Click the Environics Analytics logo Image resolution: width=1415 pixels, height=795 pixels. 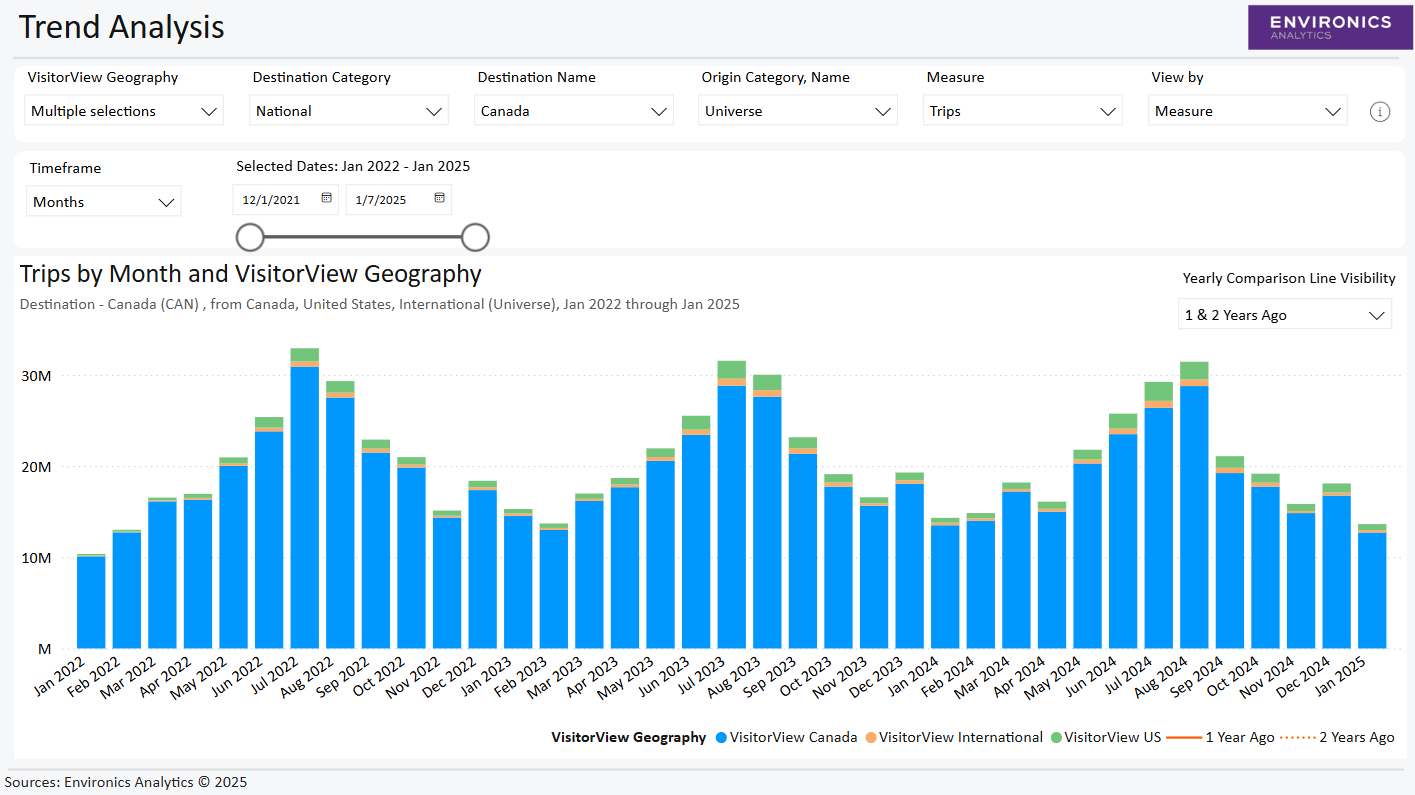coord(1330,27)
